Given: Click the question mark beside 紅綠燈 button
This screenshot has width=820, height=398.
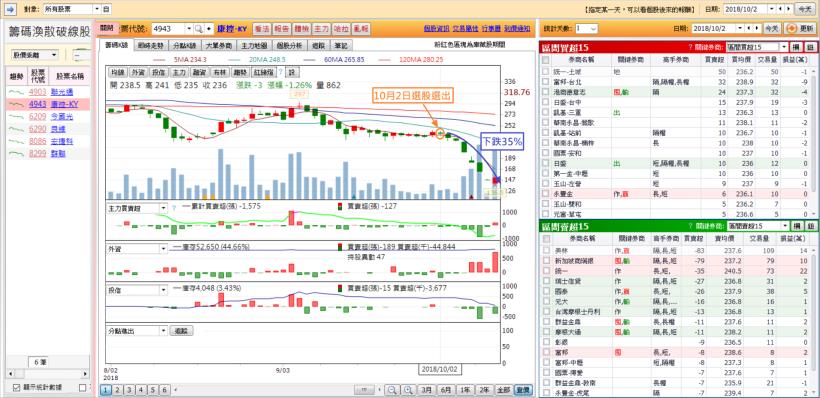Looking at the screenshot, I should (280, 72).
